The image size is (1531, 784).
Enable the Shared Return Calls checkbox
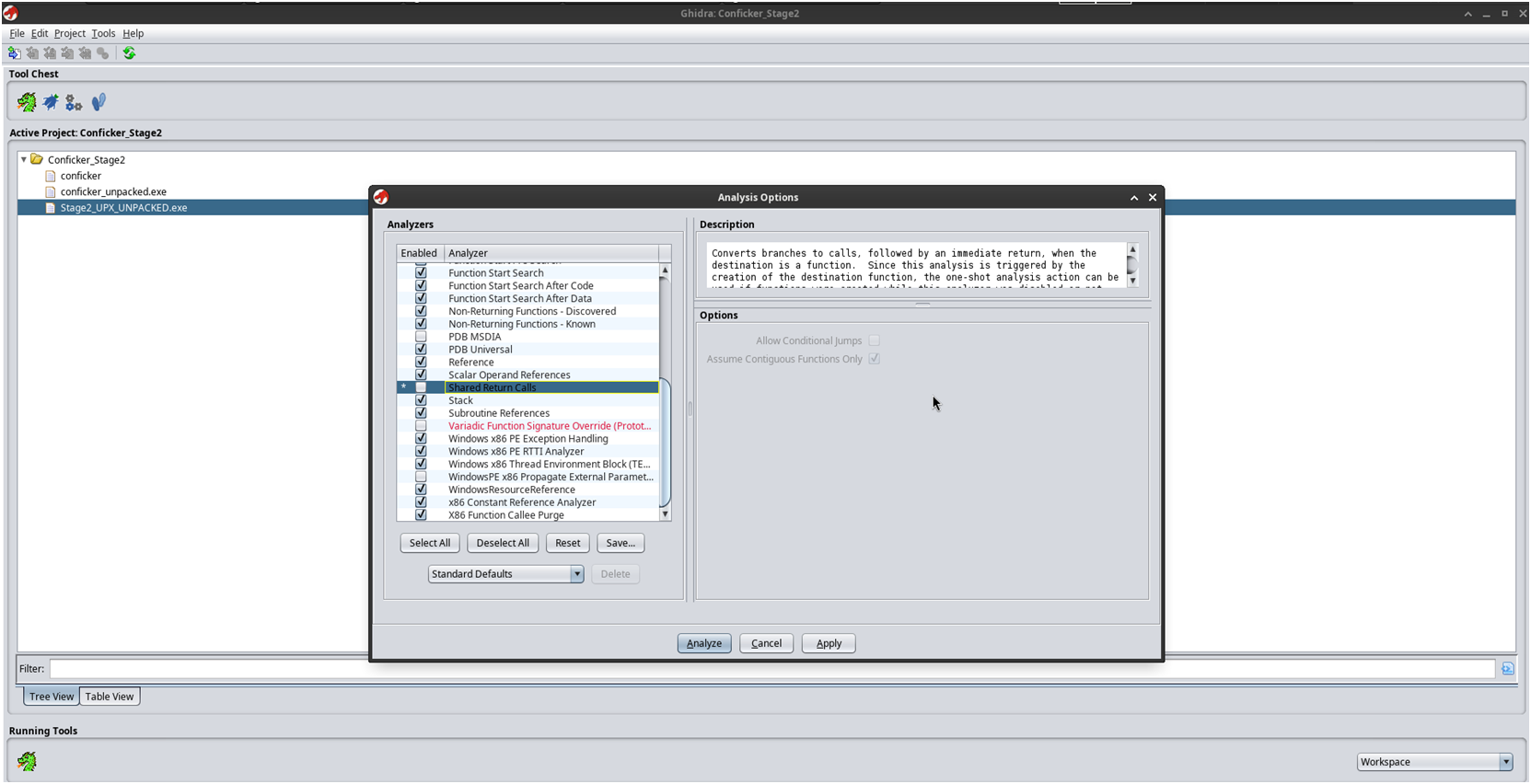pyautogui.click(x=421, y=387)
